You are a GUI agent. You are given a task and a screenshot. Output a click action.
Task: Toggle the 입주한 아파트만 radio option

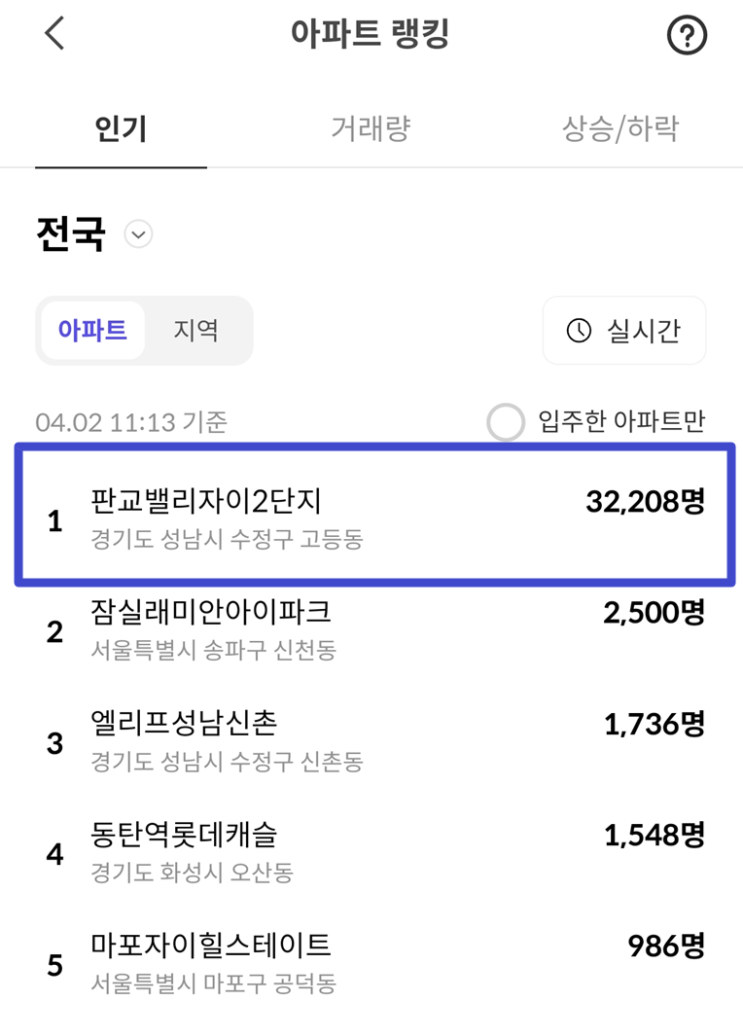(506, 423)
